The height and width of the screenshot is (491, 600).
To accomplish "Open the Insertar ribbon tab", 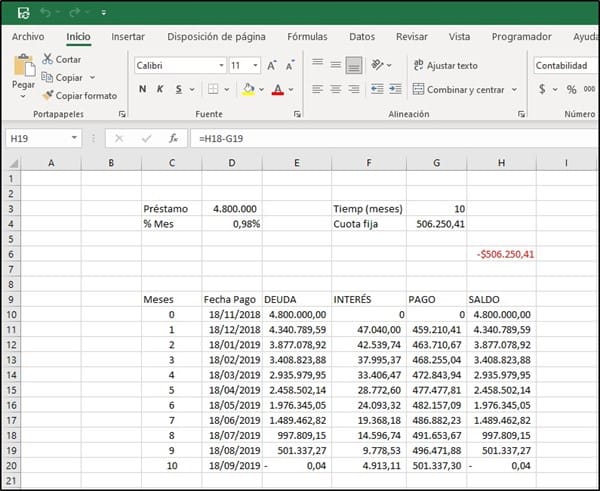I will [127, 37].
